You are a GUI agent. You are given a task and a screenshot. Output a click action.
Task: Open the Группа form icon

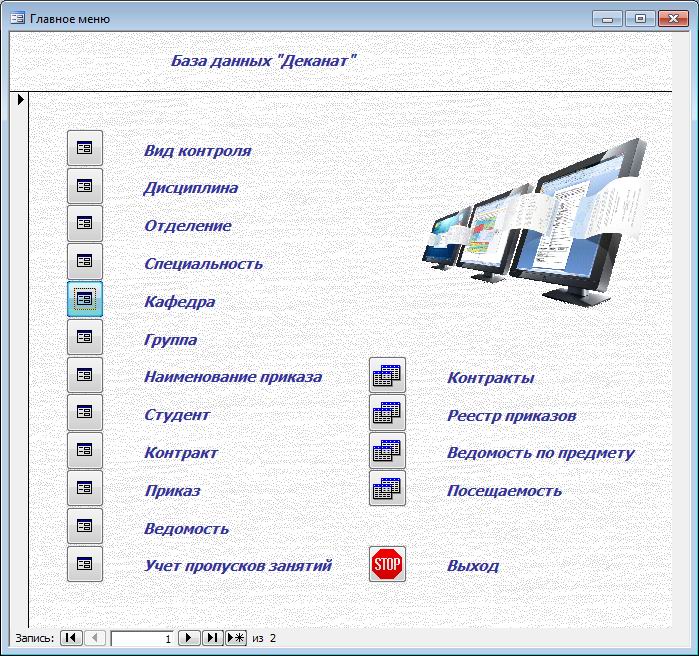pyautogui.click(x=85, y=337)
